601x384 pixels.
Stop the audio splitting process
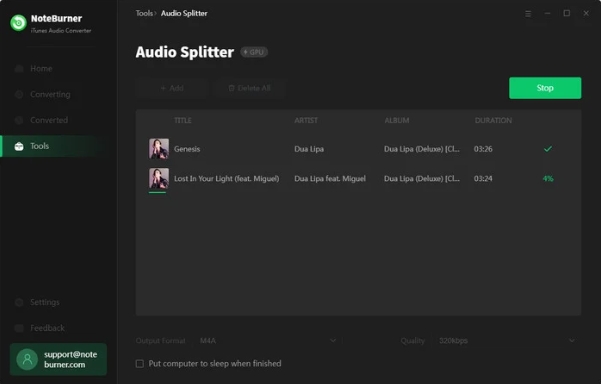click(x=545, y=88)
